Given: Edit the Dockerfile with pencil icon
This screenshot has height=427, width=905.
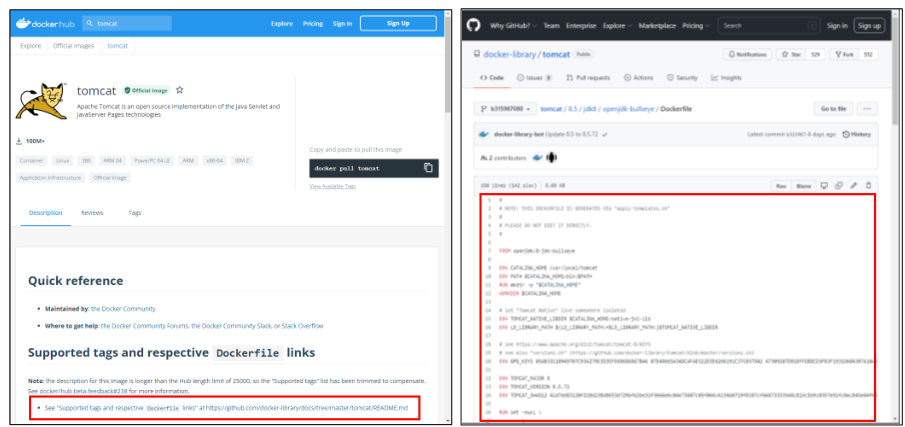Looking at the screenshot, I should pyautogui.click(x=854, y=186).
